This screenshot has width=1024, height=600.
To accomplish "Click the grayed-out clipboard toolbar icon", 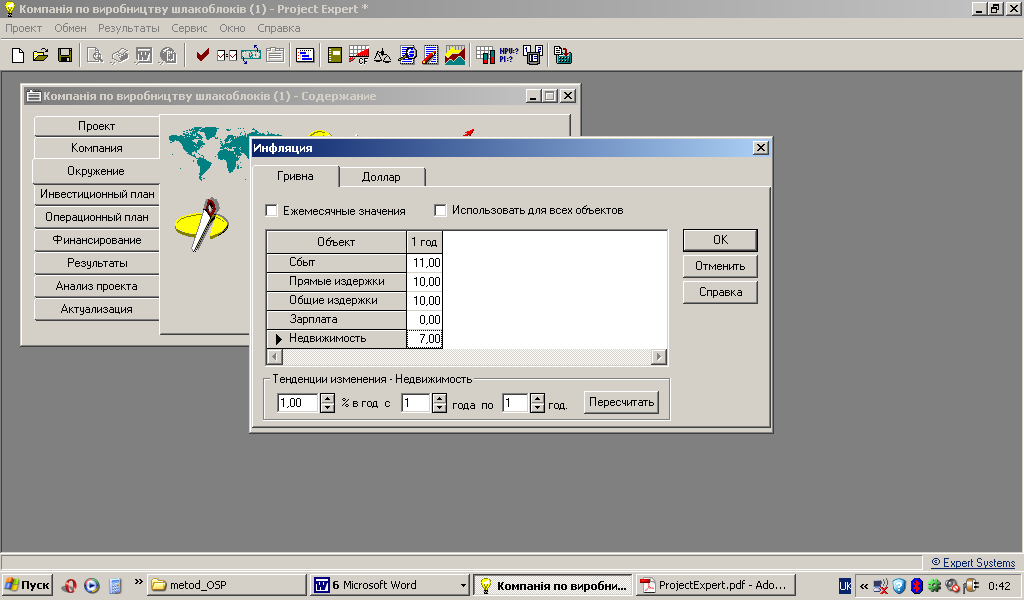I will (x=275, y=55).
